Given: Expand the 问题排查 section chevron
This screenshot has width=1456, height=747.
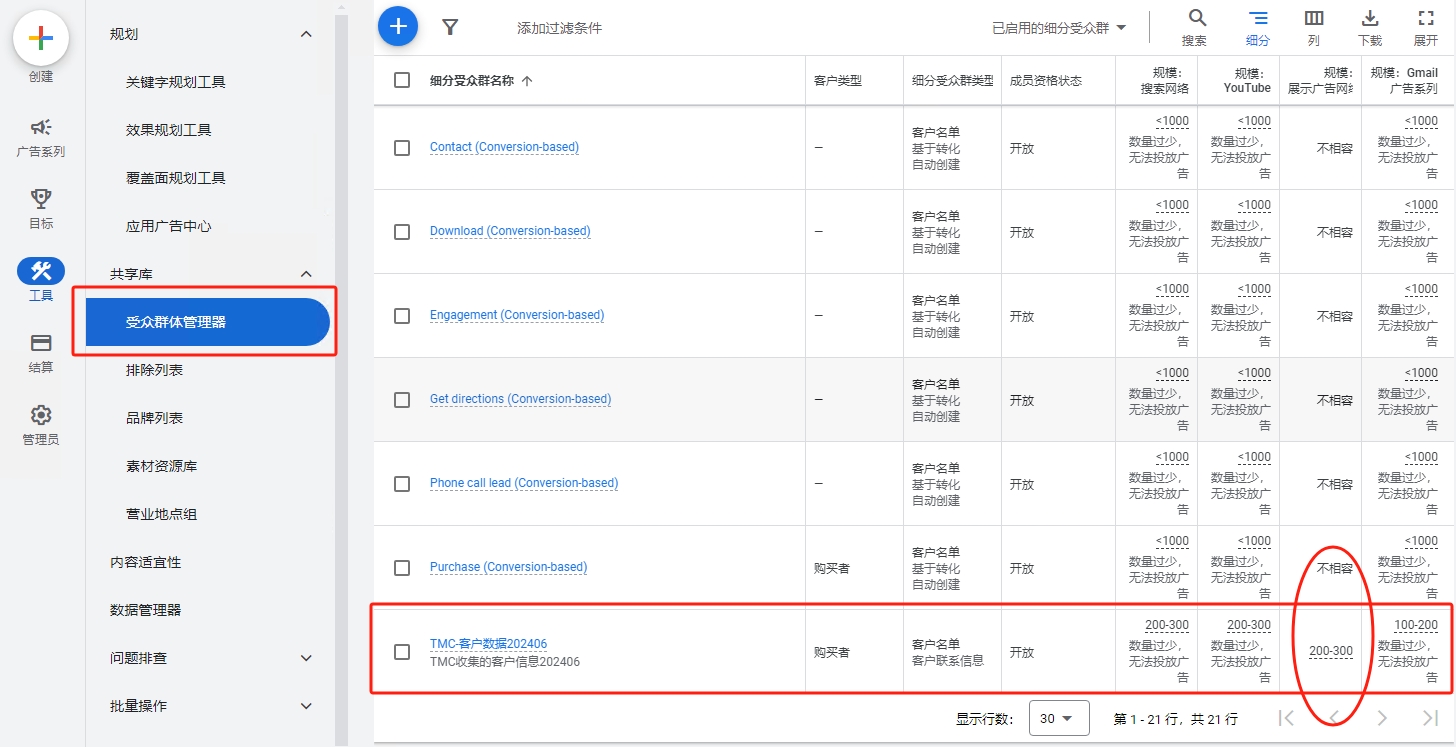Looking at the screenshot, I should click(306, 658).
